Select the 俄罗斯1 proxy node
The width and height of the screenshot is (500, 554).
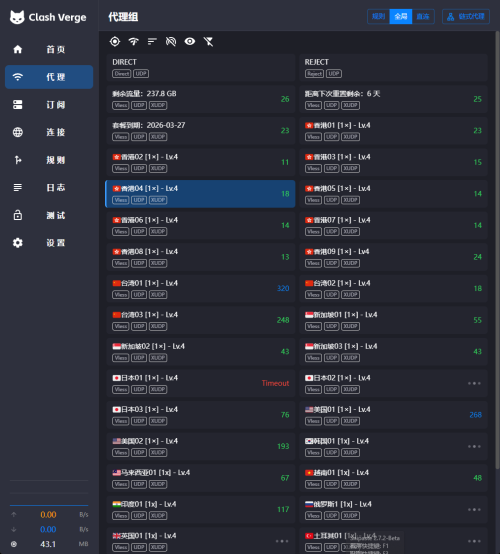(393, 509)
